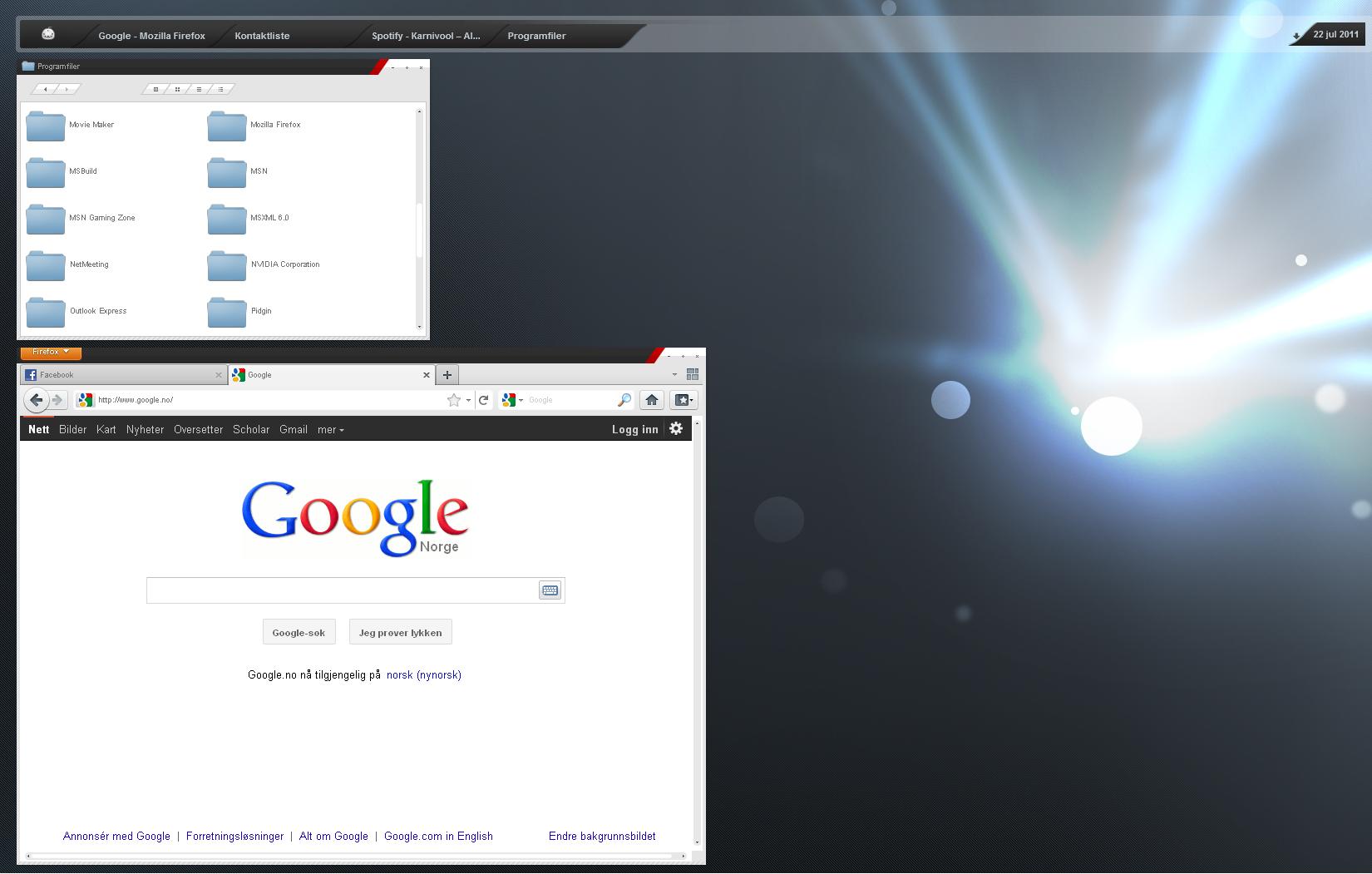1372x874 pixels.
Task: Open the orange Firefox menu button
Action: (51, 353)
